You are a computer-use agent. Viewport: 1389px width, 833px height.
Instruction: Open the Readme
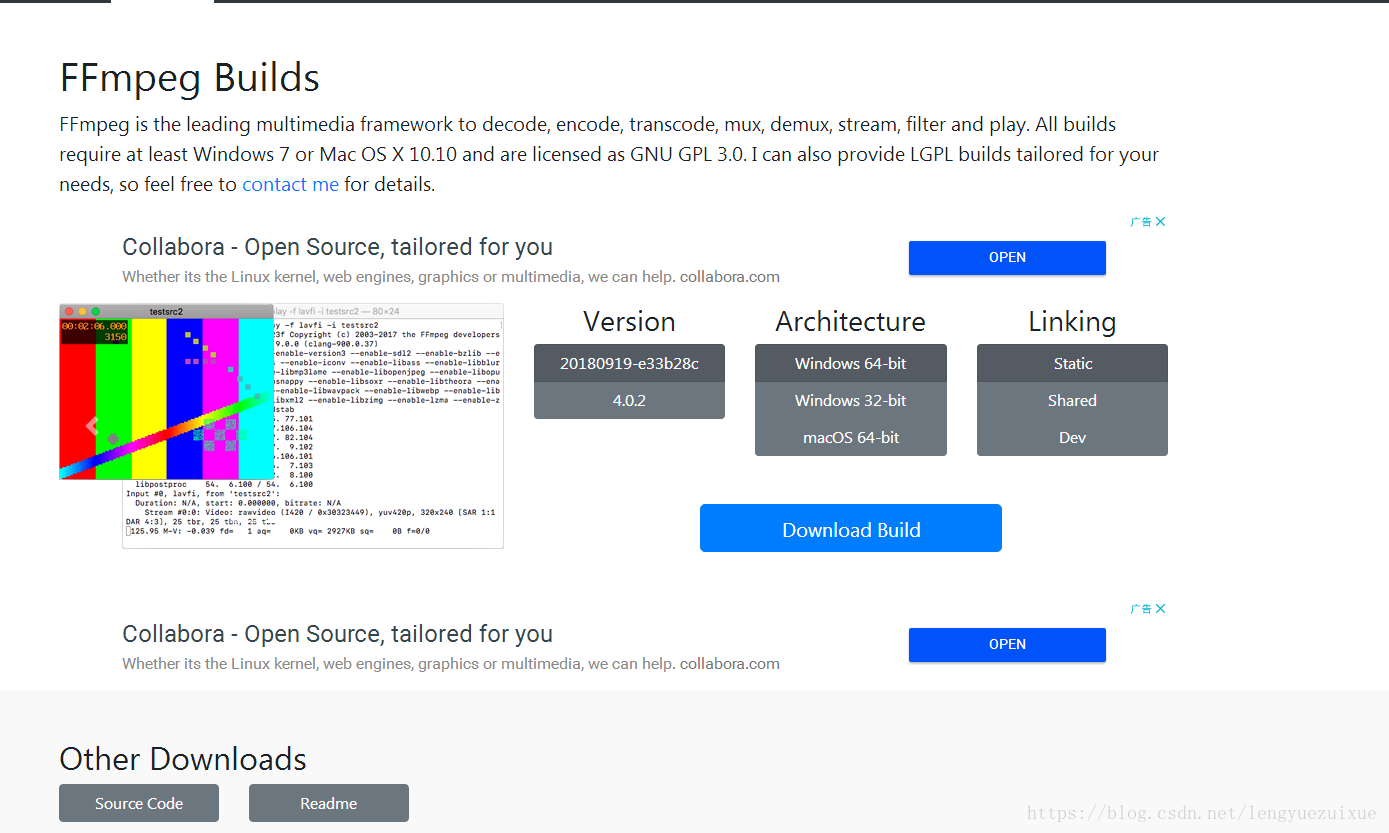[x=329, y=803]
